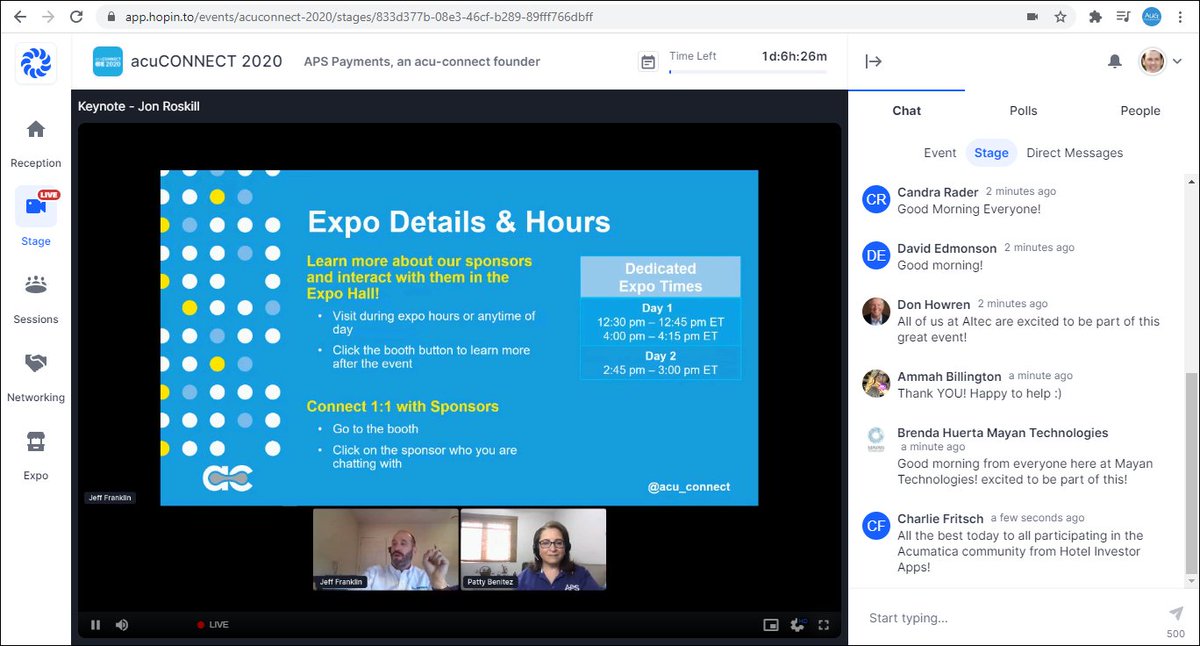Click the camera icon in the address bar
Screen dimensions: 1200x646
coord(1032,17)
